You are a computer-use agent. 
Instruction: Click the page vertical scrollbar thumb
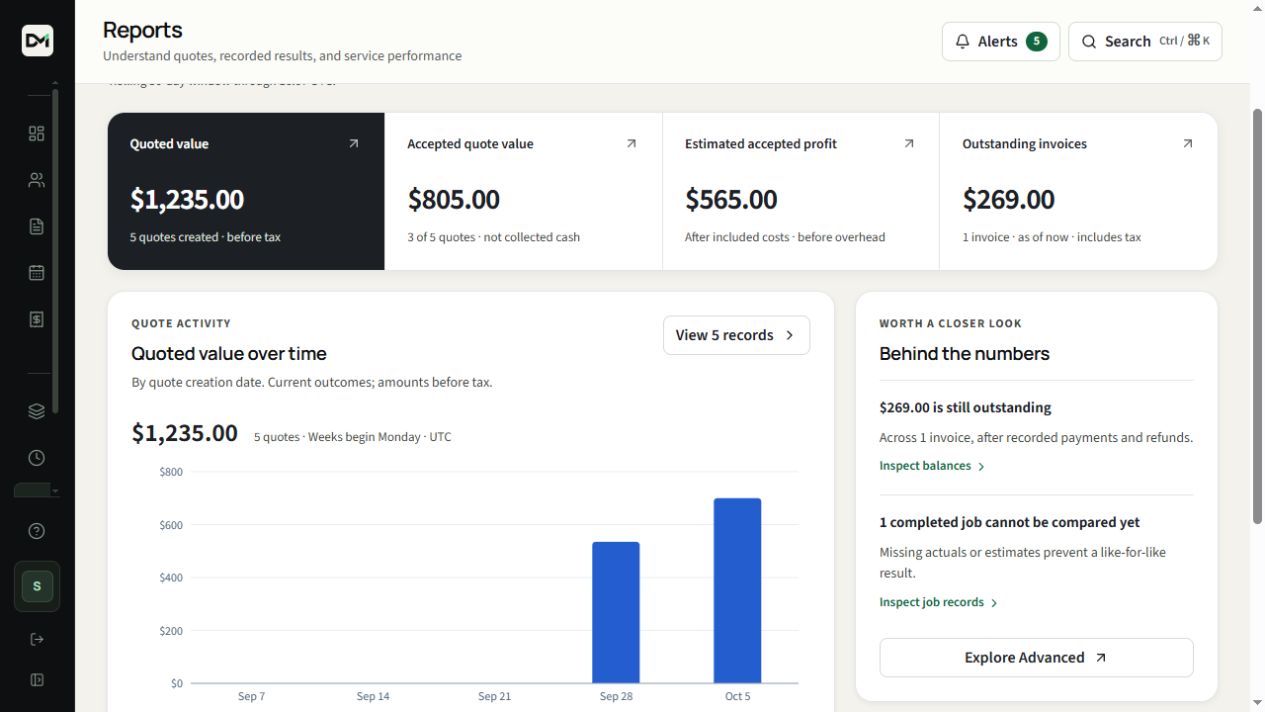coord(1257,315)
